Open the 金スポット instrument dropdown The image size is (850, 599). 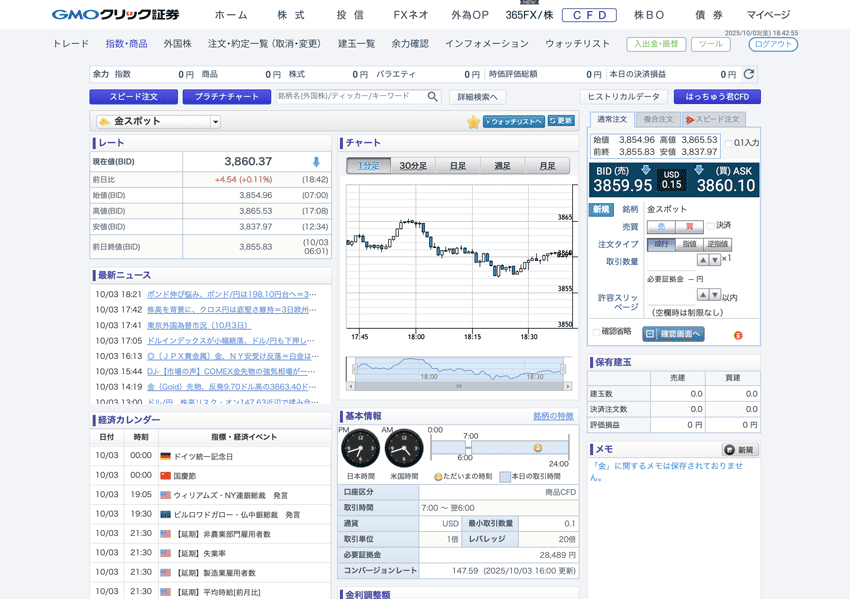point(215,122)
